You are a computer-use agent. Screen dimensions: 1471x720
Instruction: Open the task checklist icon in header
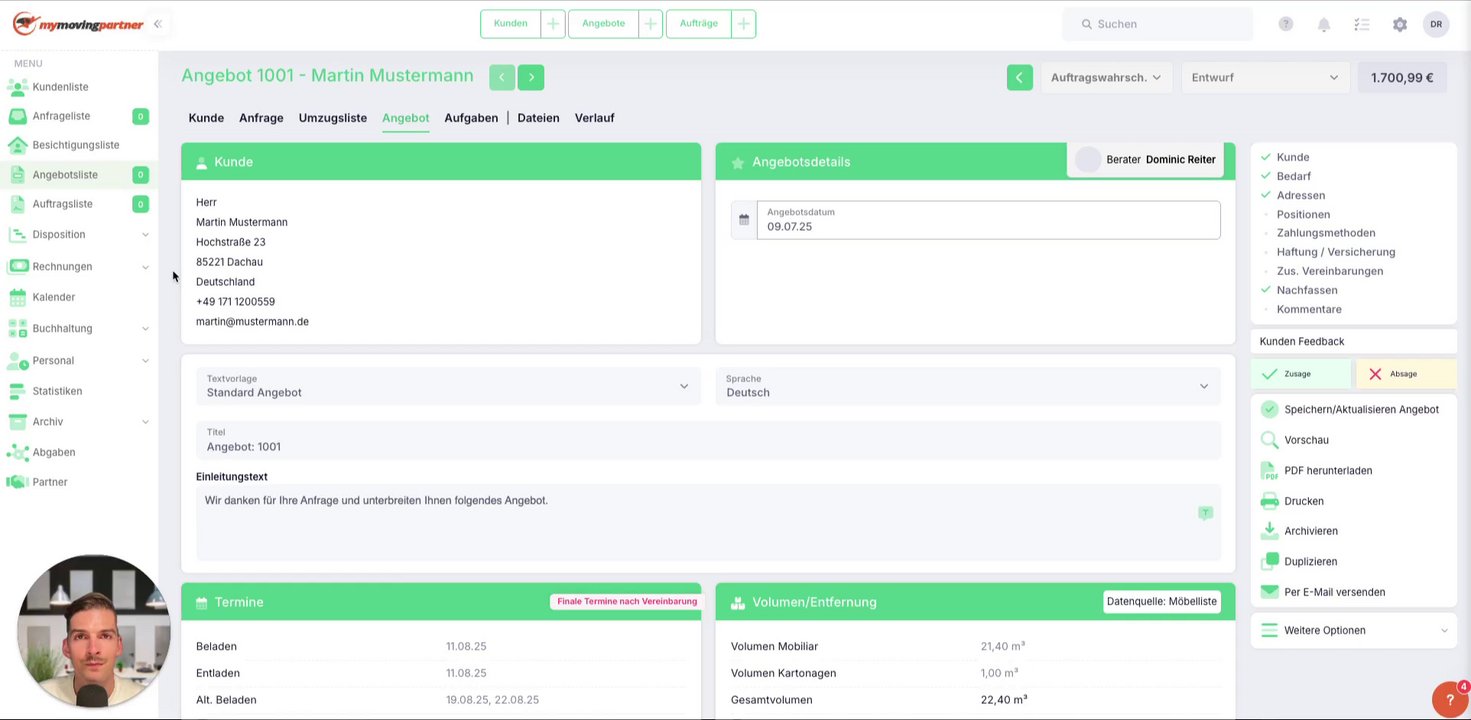pyautogui.click(x=1362, y=24)
